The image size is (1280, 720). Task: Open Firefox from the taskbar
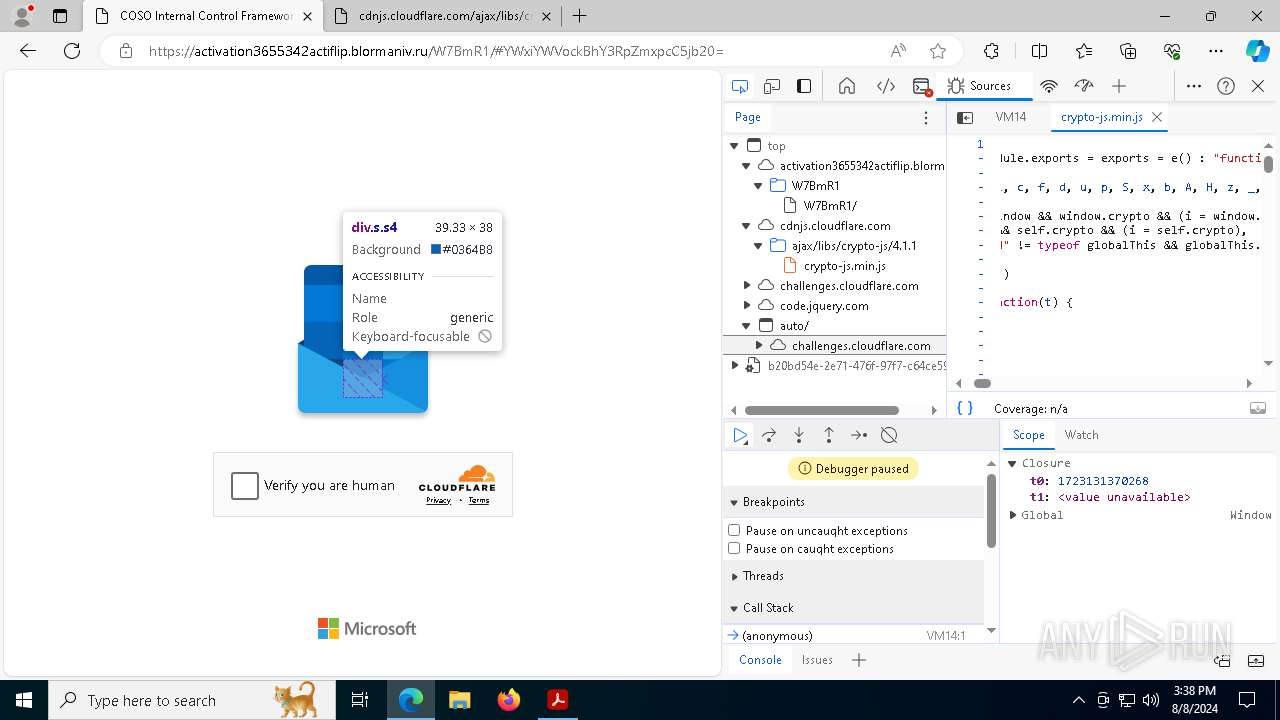(x=509, y=700)
